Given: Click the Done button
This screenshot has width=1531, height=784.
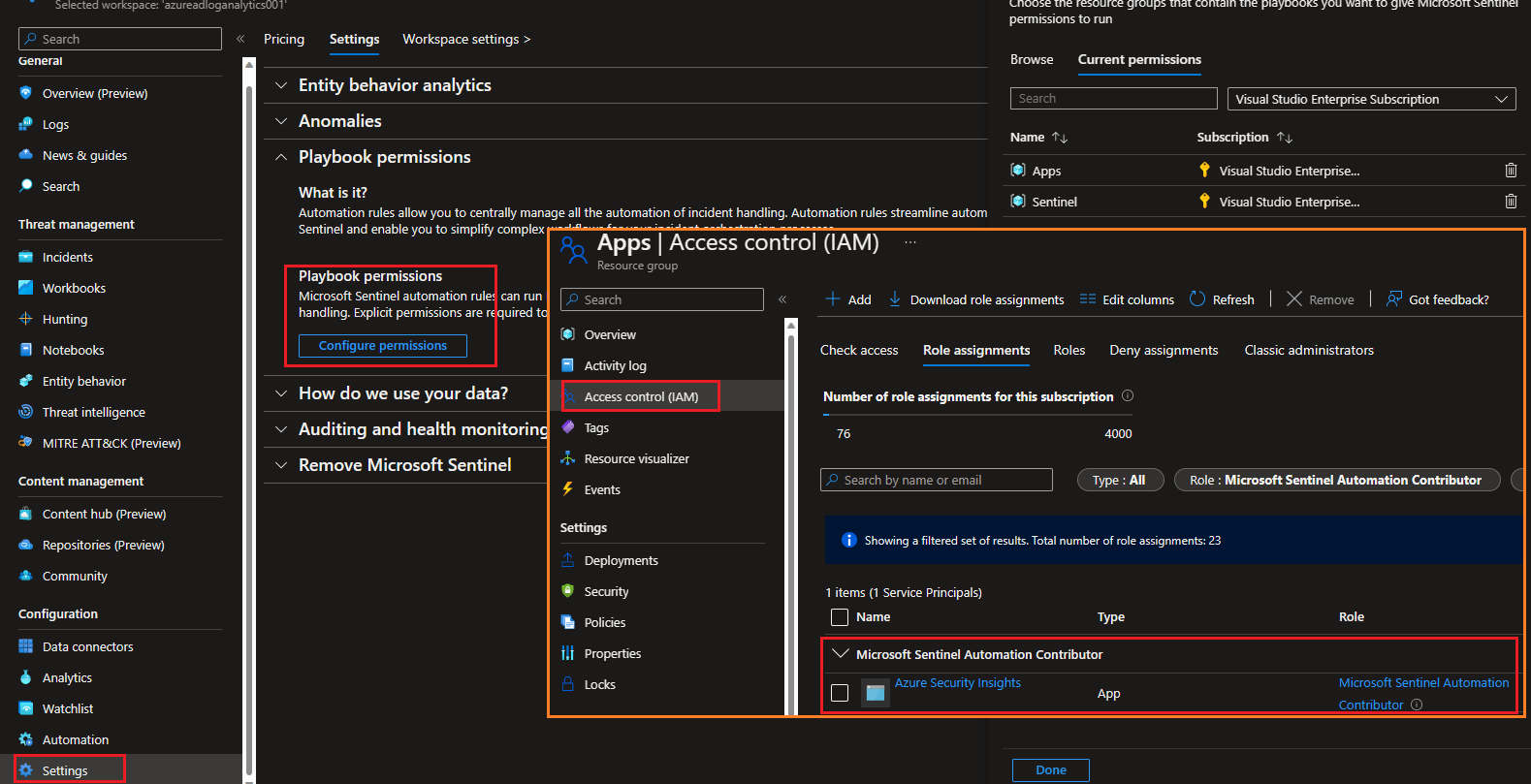Looking at the screenshot, I should [x=1051, y=770].
